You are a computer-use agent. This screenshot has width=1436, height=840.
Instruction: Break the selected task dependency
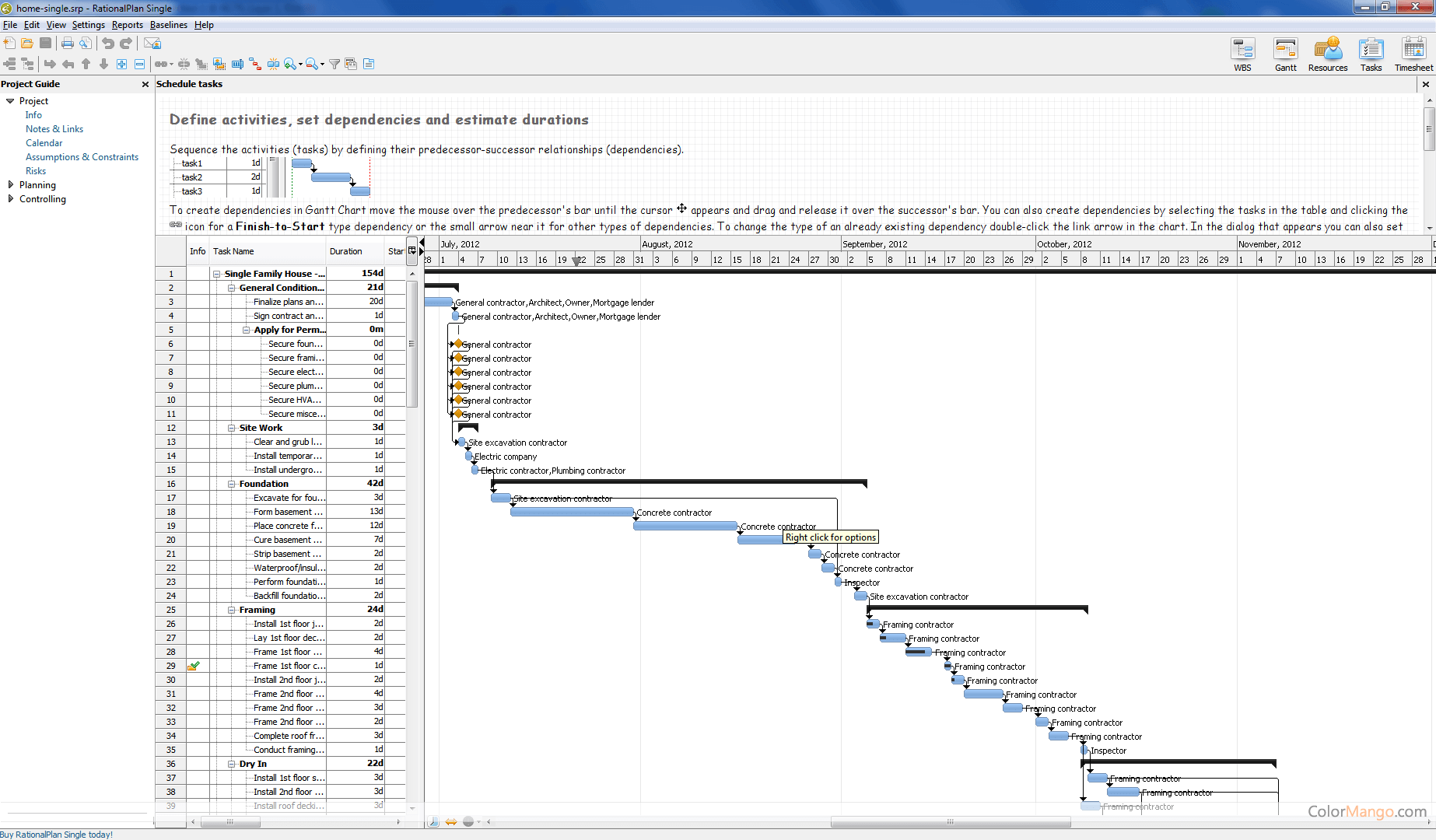[183, 64]
